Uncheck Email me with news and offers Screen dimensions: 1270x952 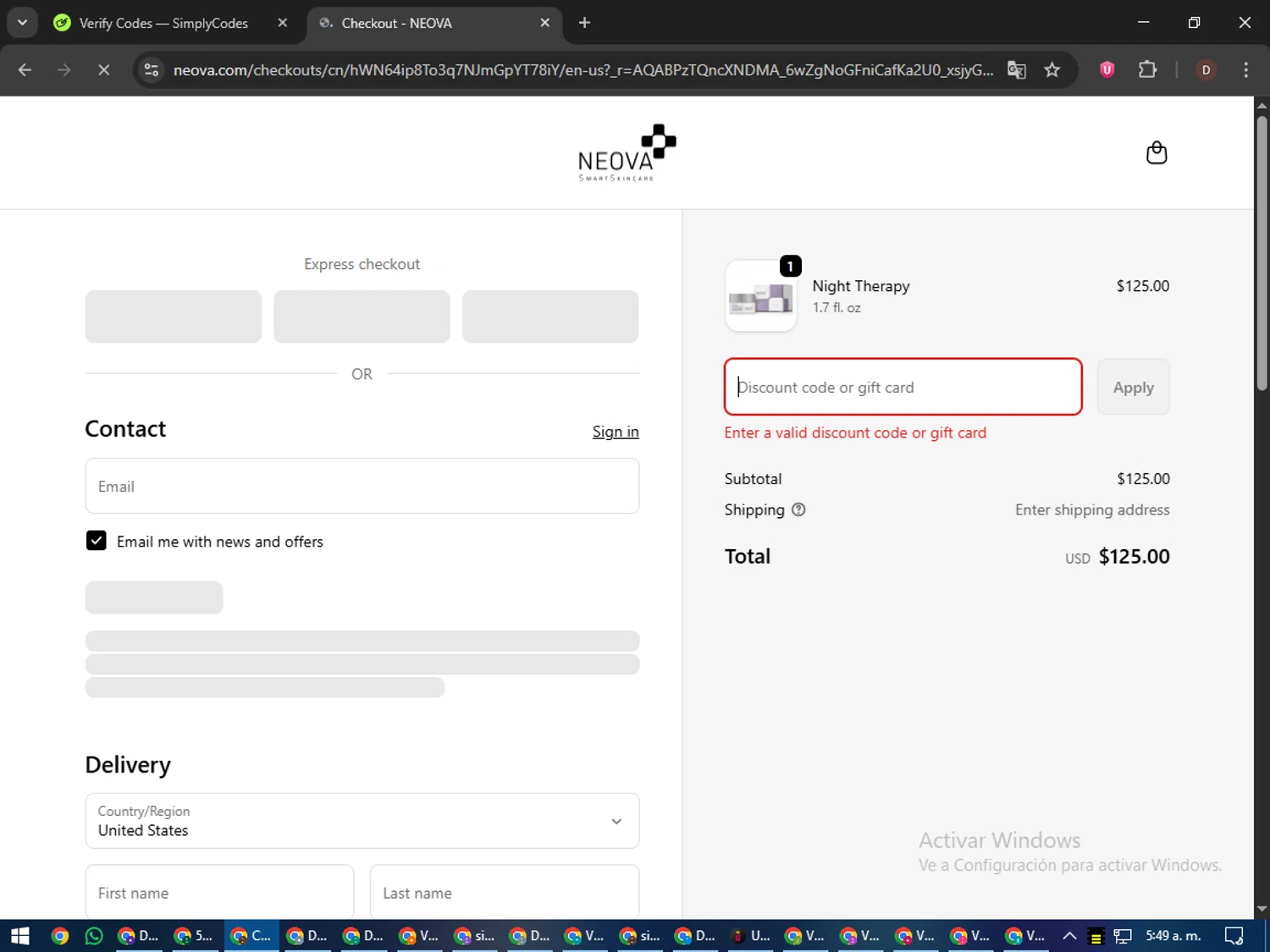tap(96, 541)
